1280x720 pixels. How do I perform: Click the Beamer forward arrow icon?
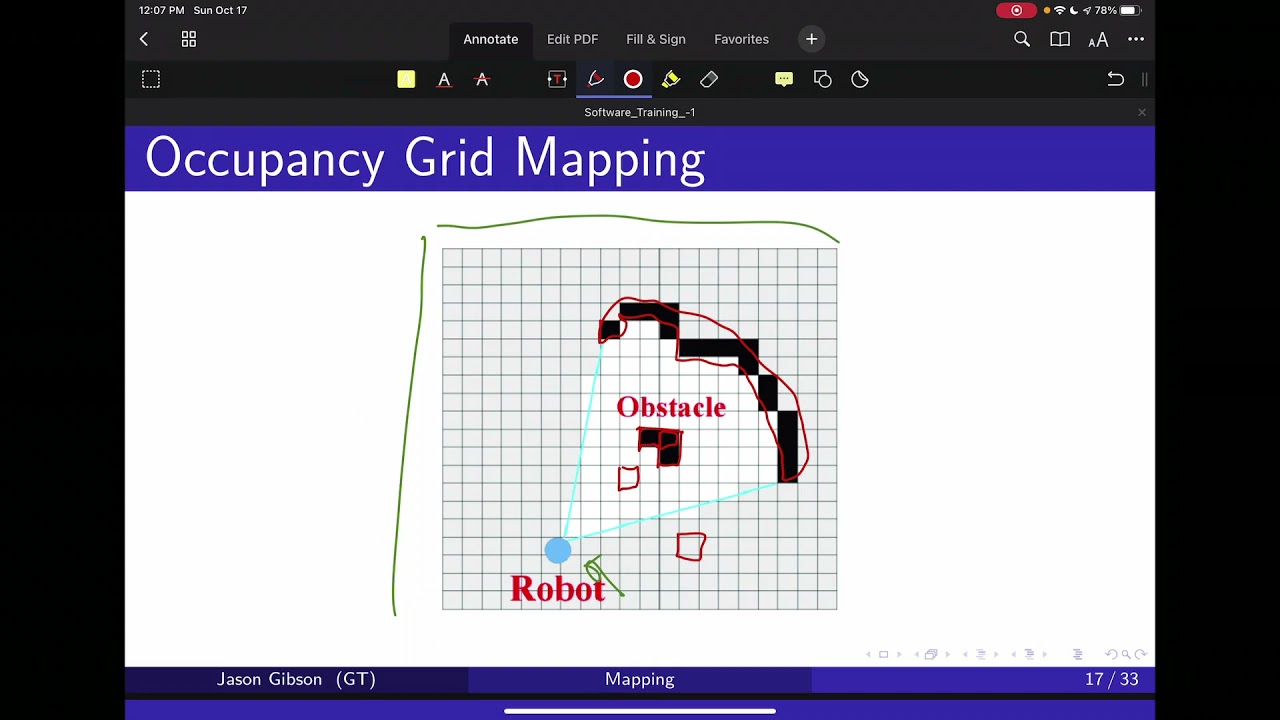point(1140,654)
